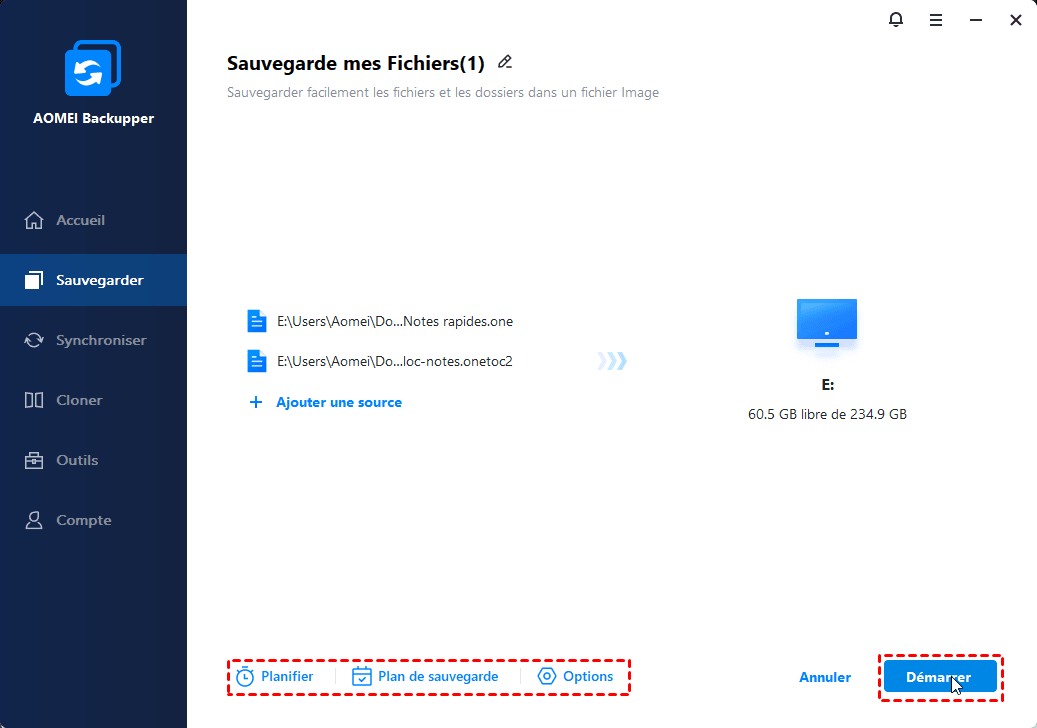Close the AOMEI Backupper window
The image size is (1037, 728).
[1016, 20]
